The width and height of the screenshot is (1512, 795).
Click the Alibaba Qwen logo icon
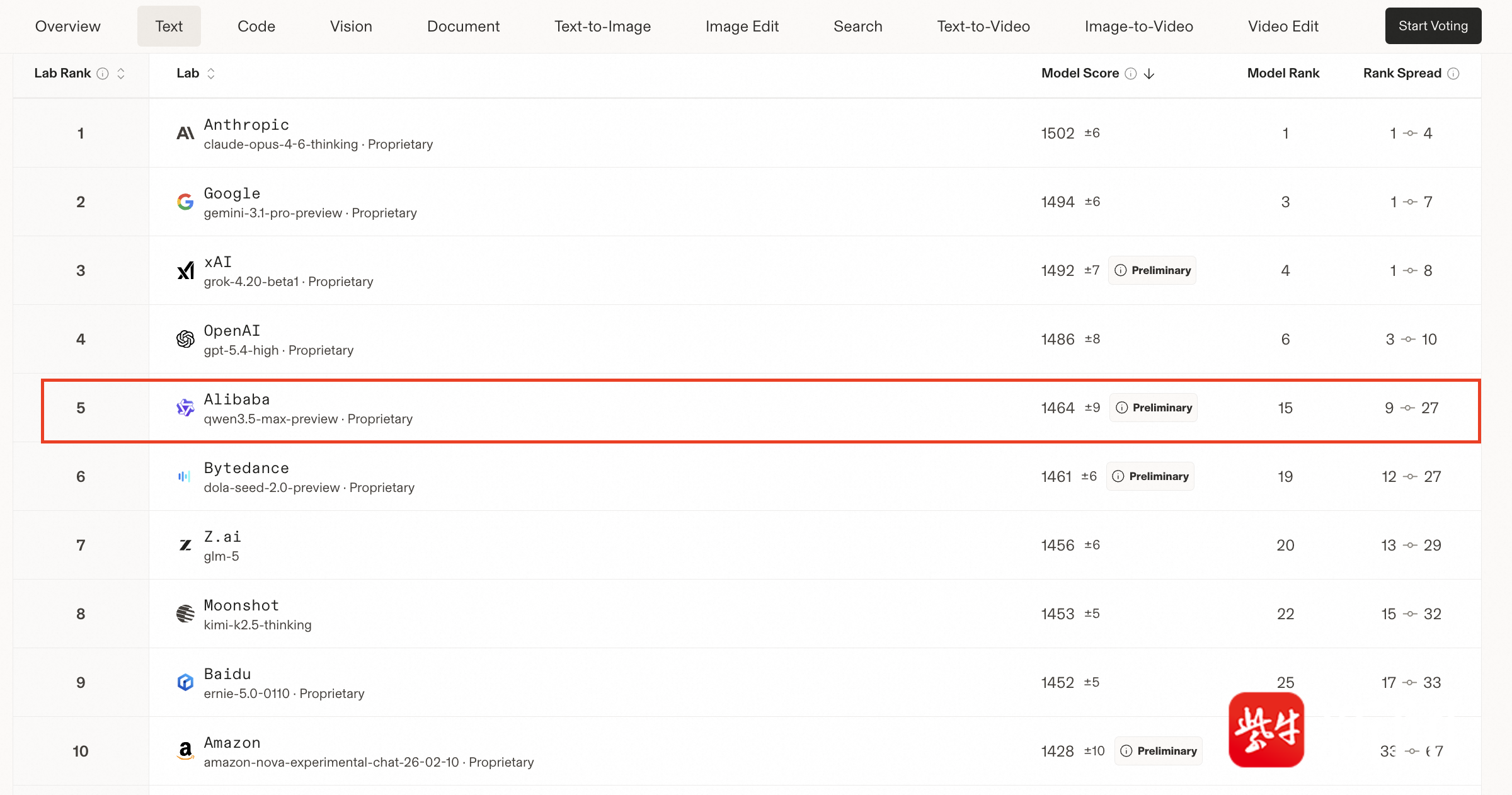[185, 408]
